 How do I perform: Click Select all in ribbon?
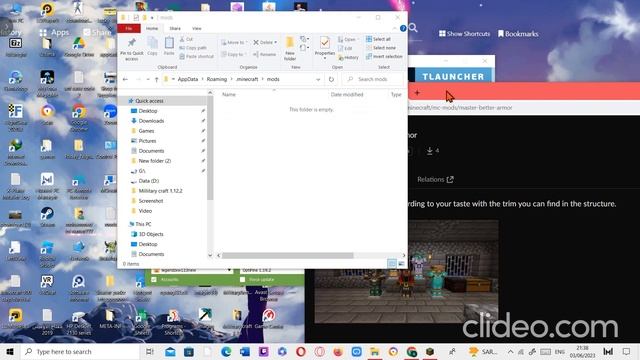378,39
